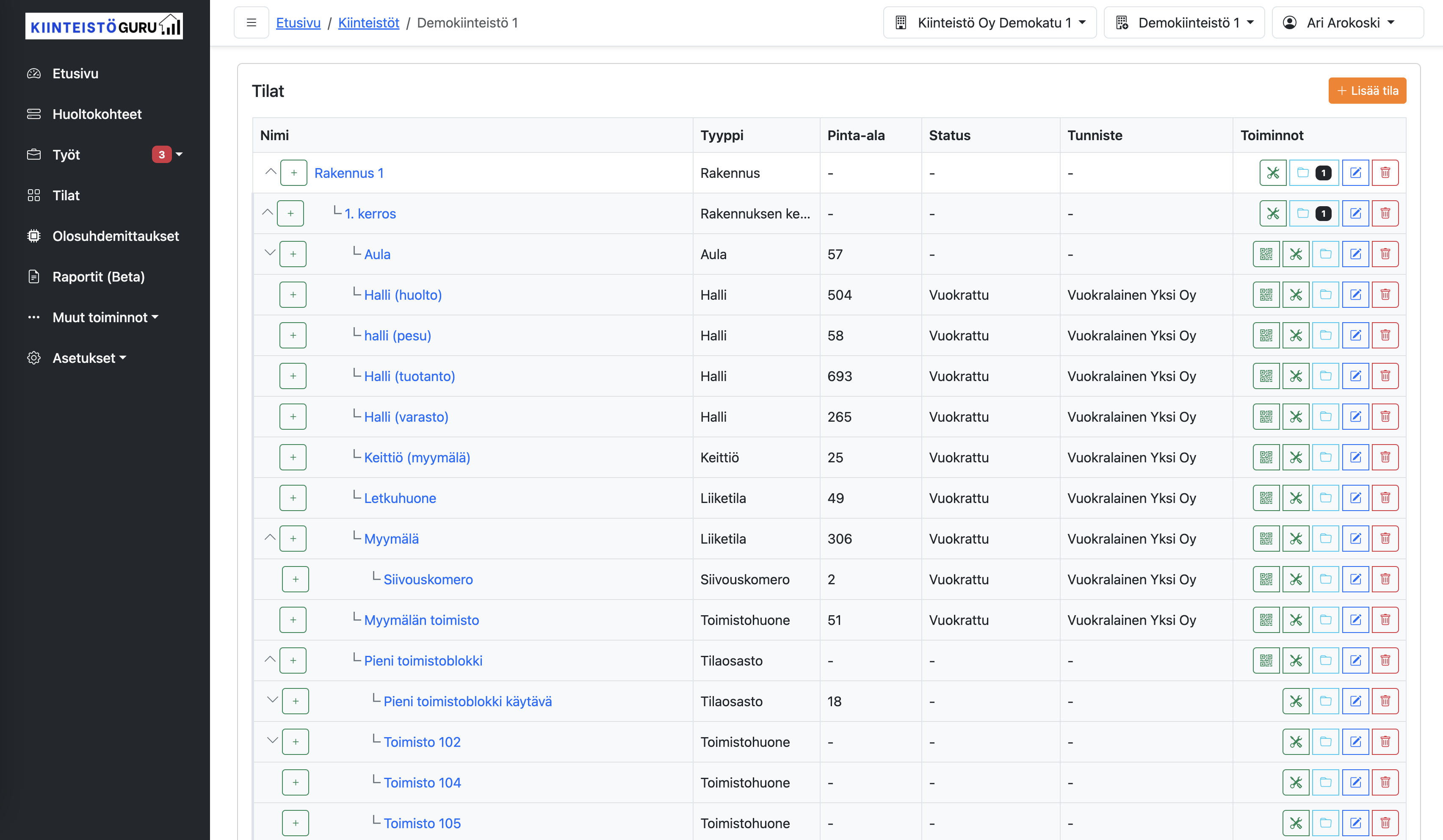The image size is (1443, 840).
Task: Click QR code icon for Siivouskomero row
Action: [1266, 579]
